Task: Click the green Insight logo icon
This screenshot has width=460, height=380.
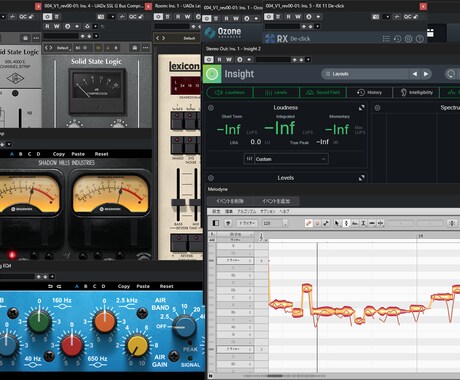Action: (x=212, y=74)
